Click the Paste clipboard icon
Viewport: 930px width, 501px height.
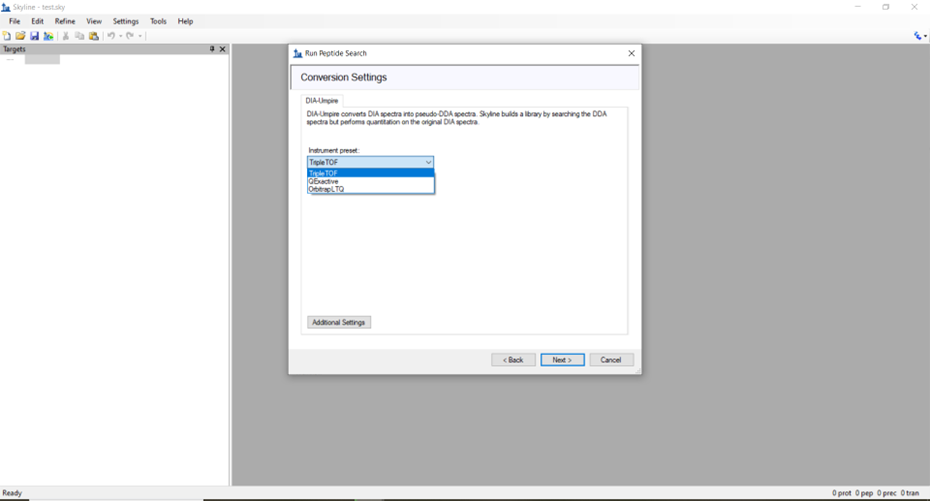[x=94, y=36]
